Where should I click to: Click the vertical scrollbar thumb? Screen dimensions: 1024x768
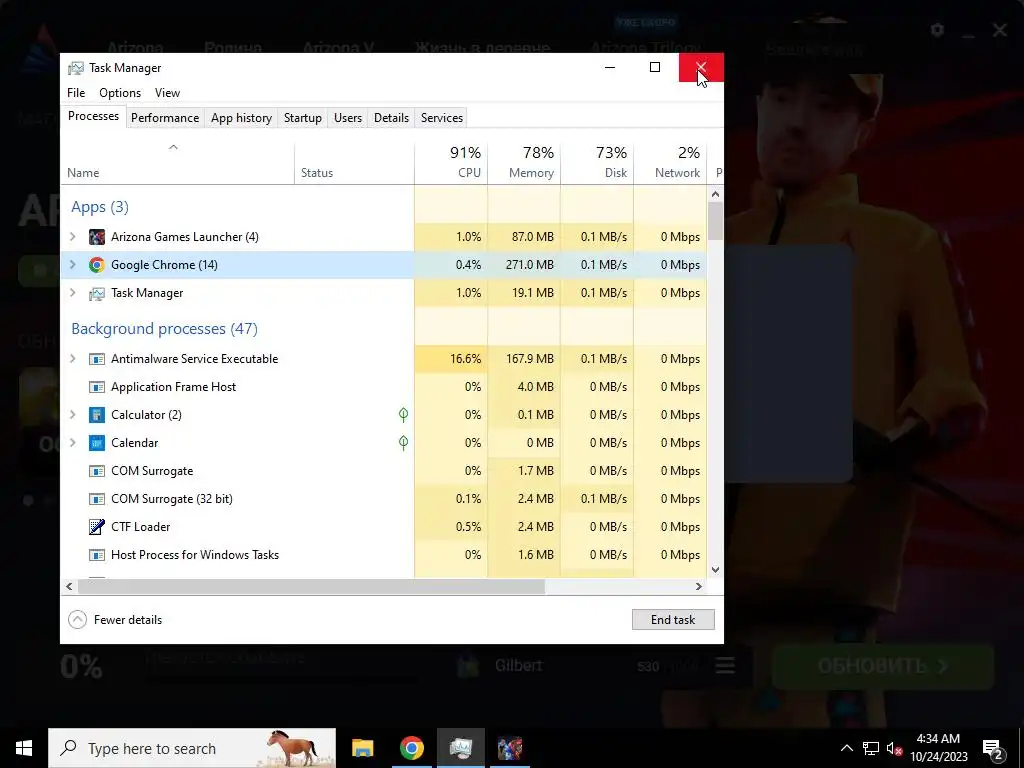click(x=715, y=221)
